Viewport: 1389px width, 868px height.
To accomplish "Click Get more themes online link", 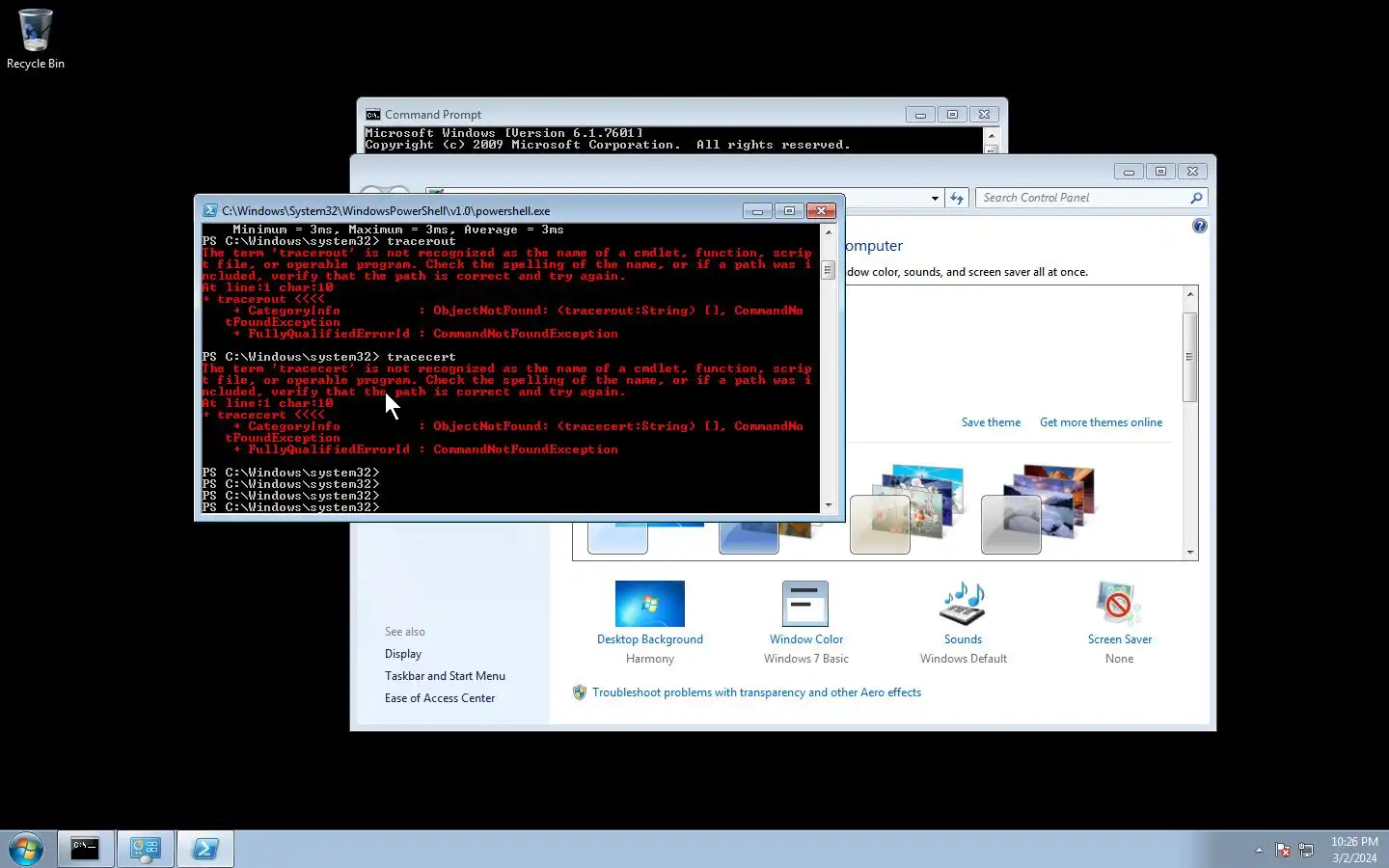I will [1101, 422].
